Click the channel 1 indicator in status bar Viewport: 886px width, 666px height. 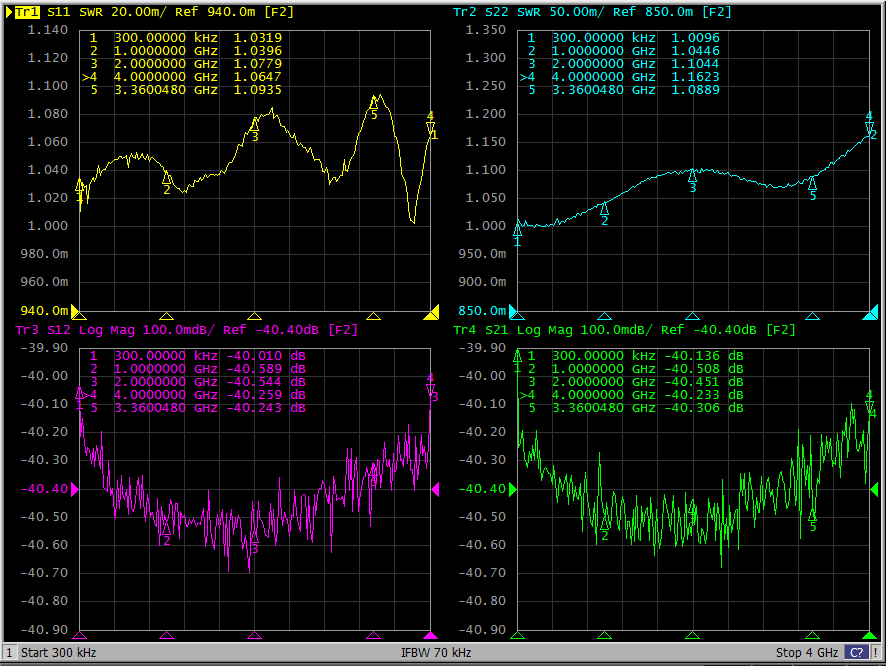click(9, 653)
